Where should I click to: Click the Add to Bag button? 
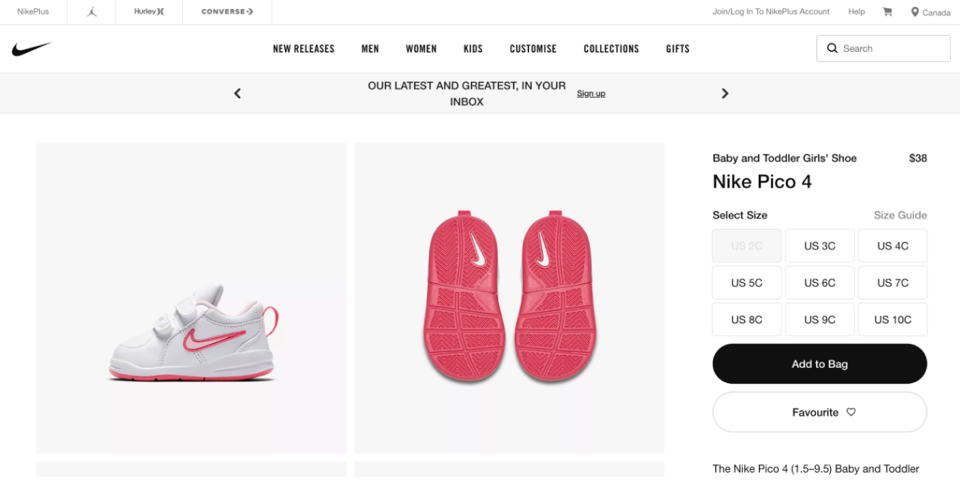click(820, 364)
